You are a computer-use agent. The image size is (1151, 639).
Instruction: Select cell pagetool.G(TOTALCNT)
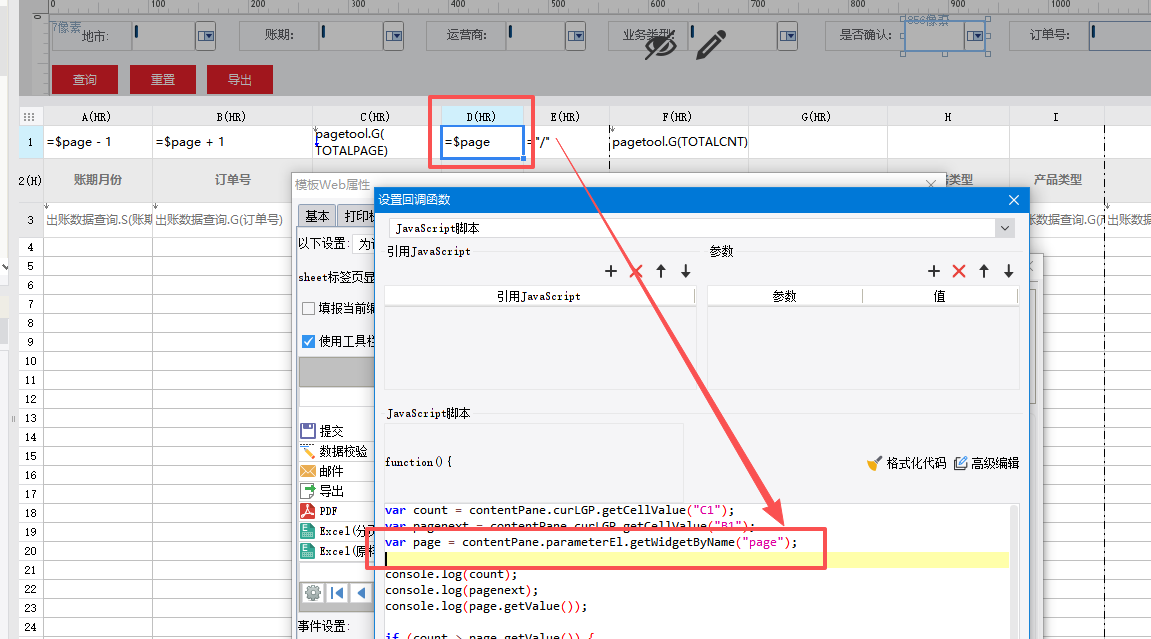click(678, 142)
